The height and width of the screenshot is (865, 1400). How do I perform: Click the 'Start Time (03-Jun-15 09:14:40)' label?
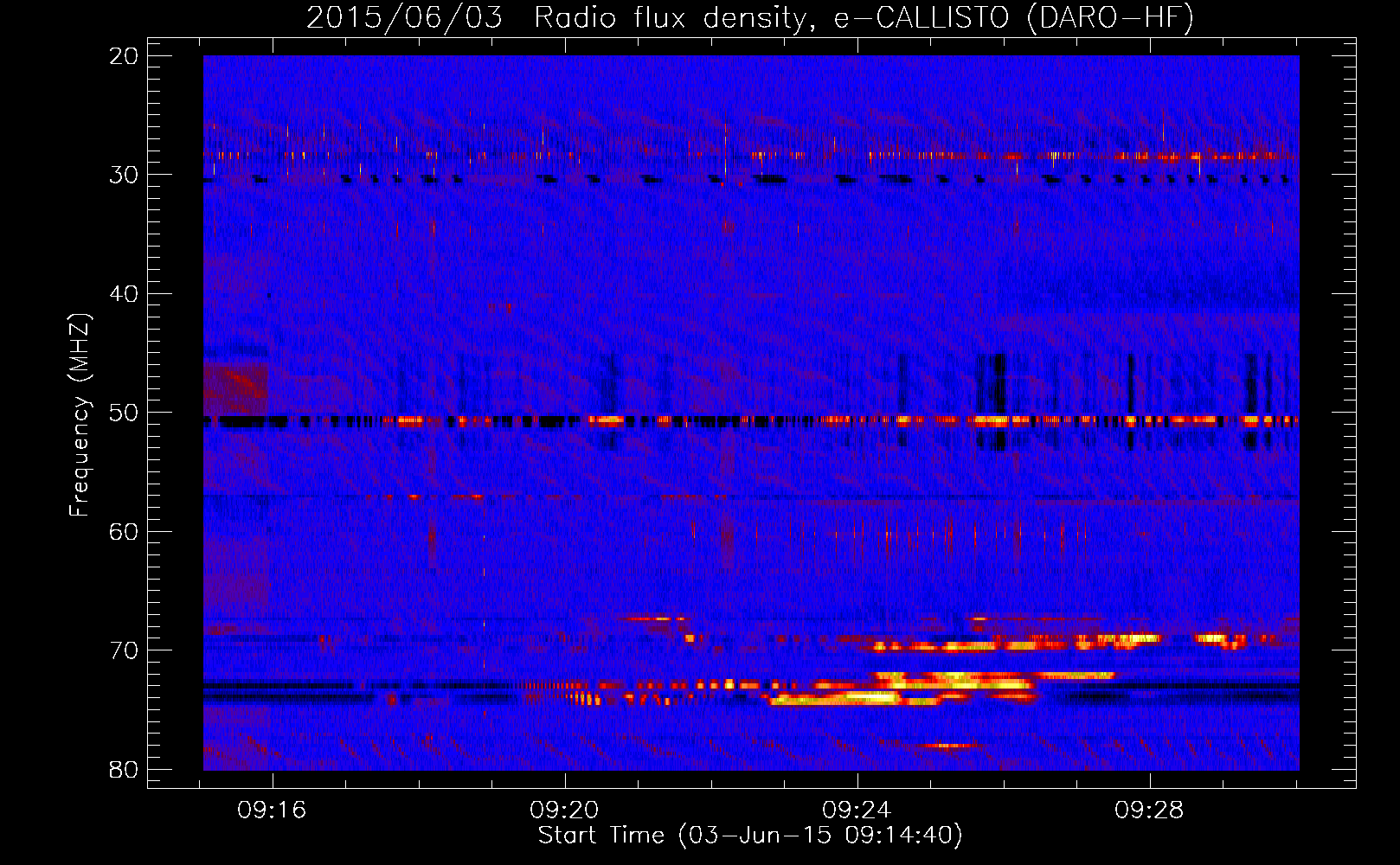[750, 836]
